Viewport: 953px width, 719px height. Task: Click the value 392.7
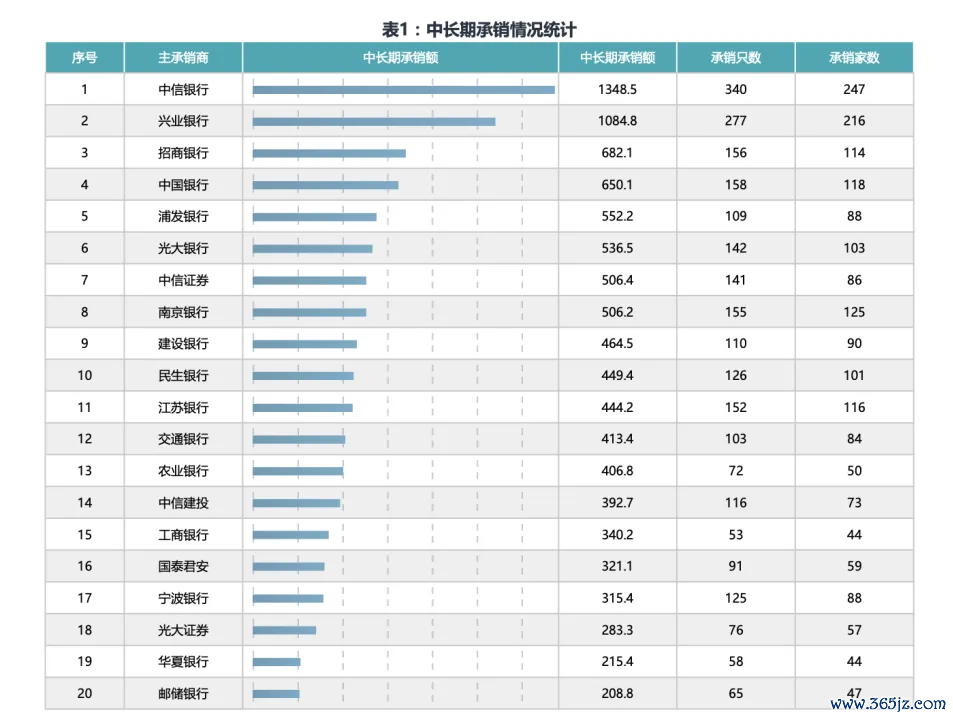[x=618, y=503]
